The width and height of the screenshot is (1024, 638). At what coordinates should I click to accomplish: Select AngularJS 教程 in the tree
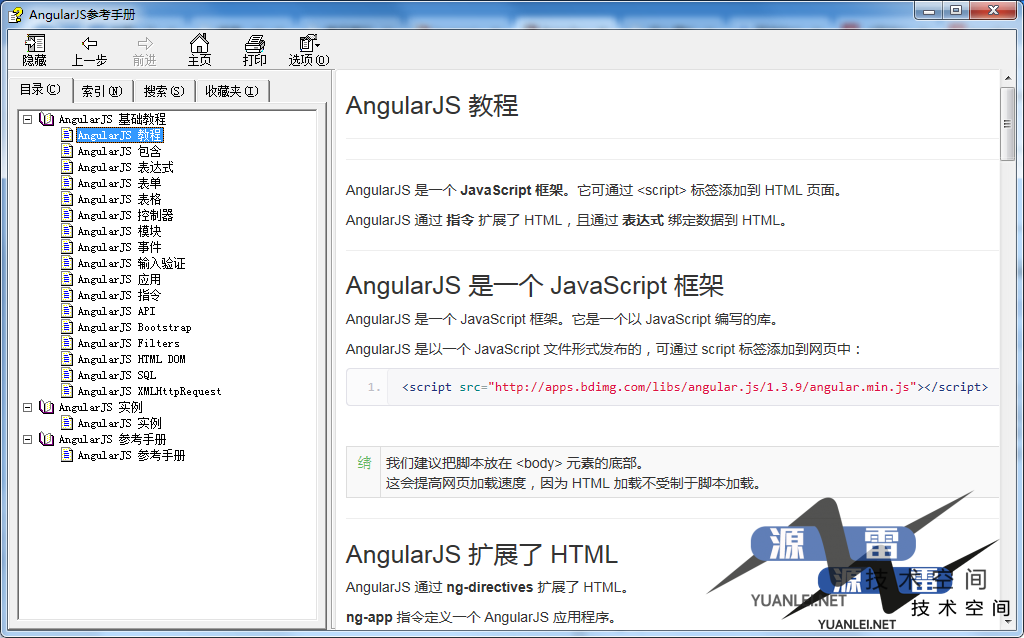[x=120, y=135]
